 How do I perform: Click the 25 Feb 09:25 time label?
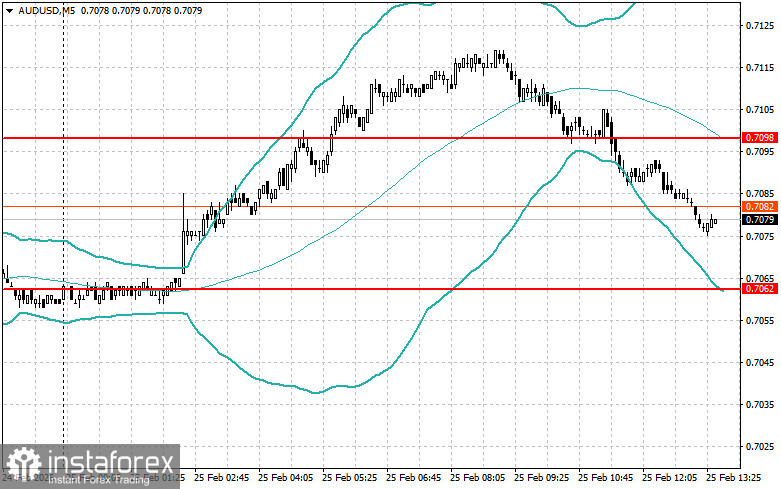(541, 478)
